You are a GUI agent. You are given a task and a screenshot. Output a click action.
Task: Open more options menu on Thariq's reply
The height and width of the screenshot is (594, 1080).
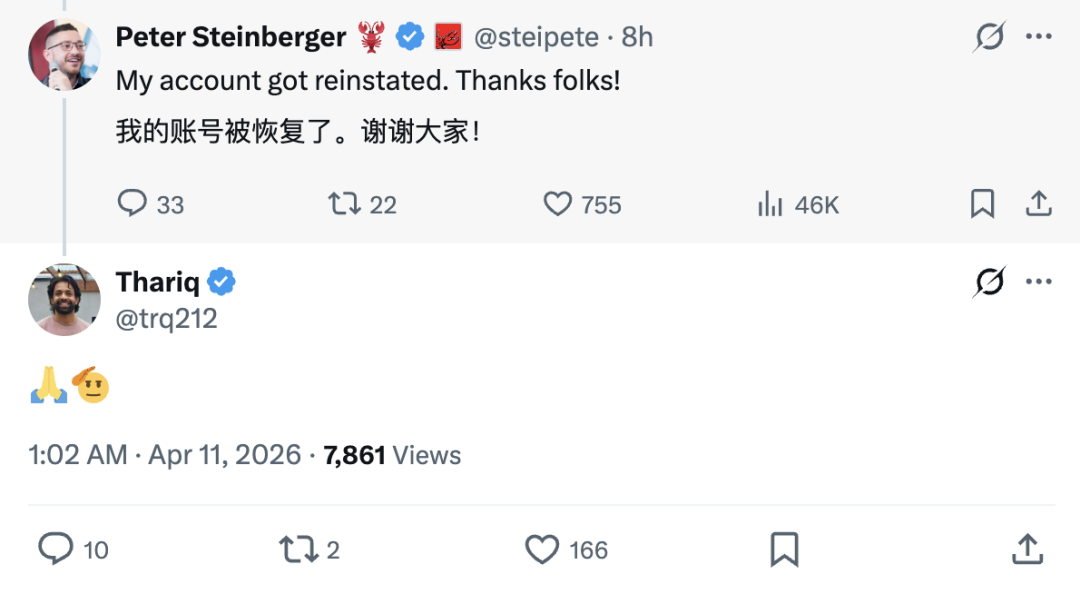coord(1039,283)
